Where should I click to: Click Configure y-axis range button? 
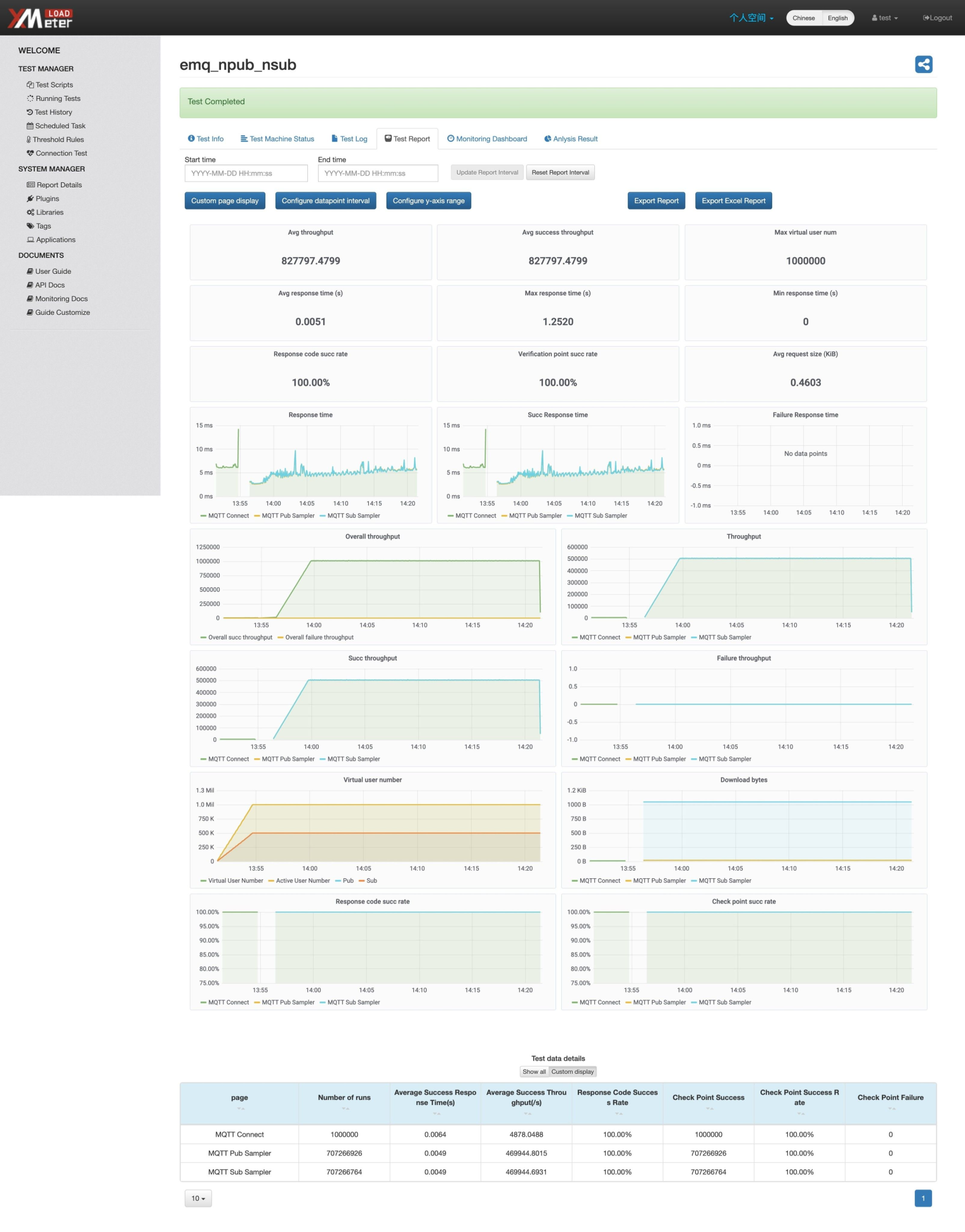click(x=429, y=201)
